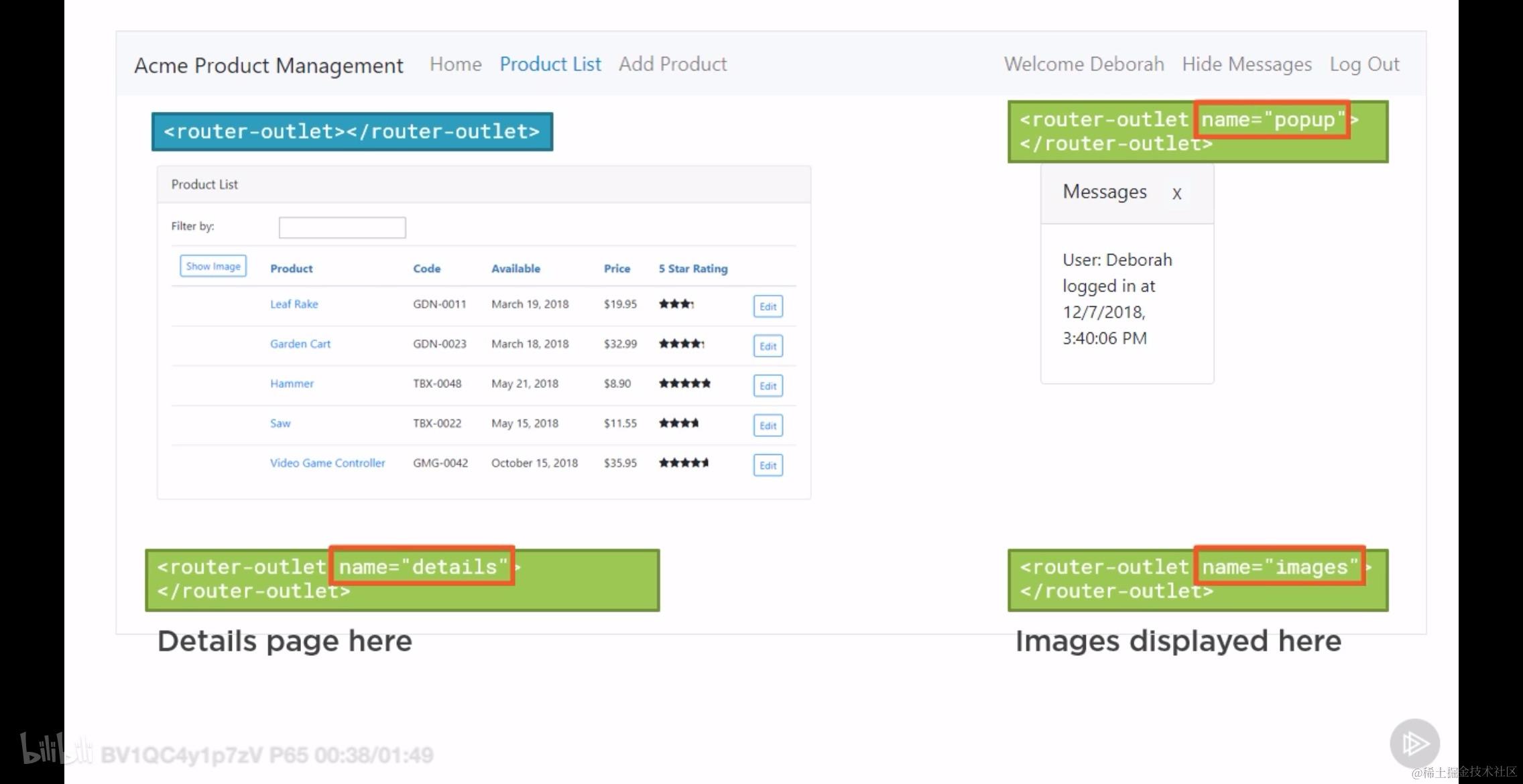Open the Home menu item
The height and width of the screenshot is (784, 1523).
(x=455, y=64)
